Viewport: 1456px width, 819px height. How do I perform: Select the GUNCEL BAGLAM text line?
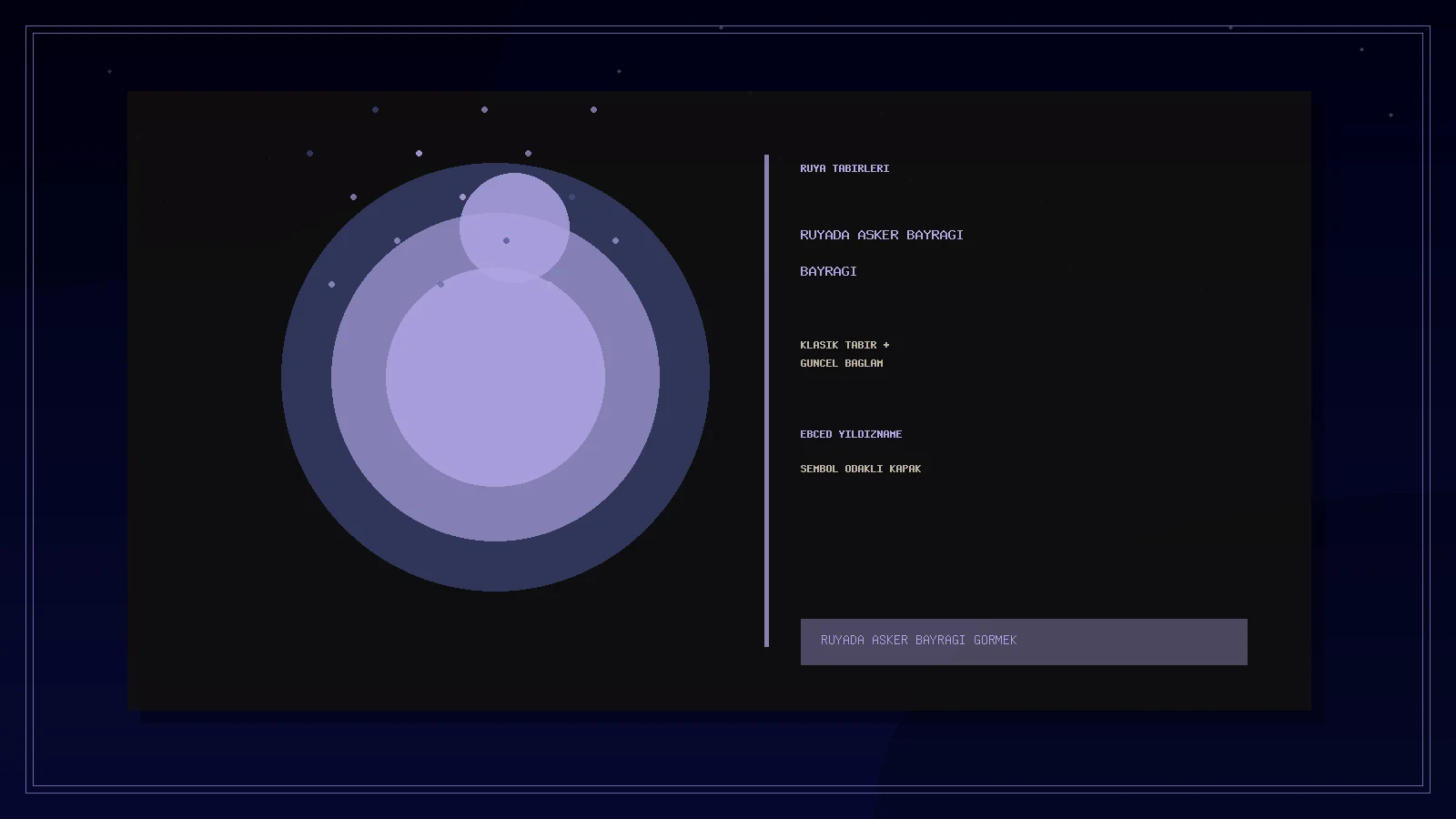(842, 363)
